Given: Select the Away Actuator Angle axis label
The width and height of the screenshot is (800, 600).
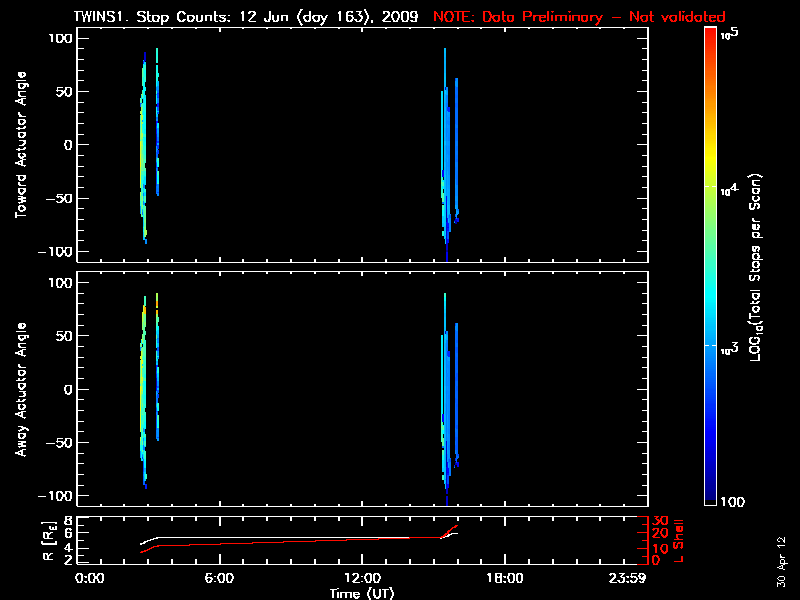Looking at the screenshot, I should click(x=19, y=389).
